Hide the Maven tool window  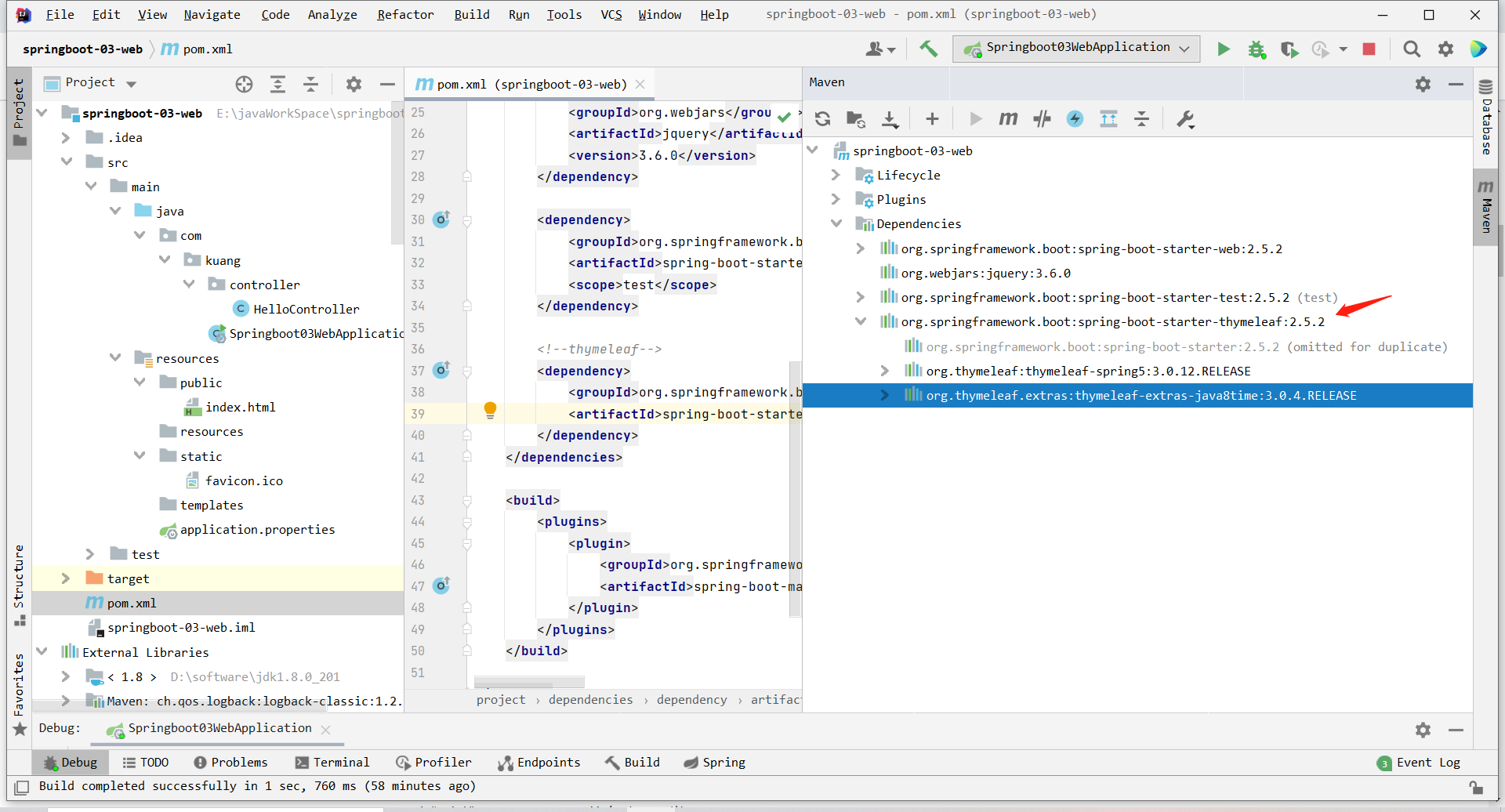[1456, 84]
